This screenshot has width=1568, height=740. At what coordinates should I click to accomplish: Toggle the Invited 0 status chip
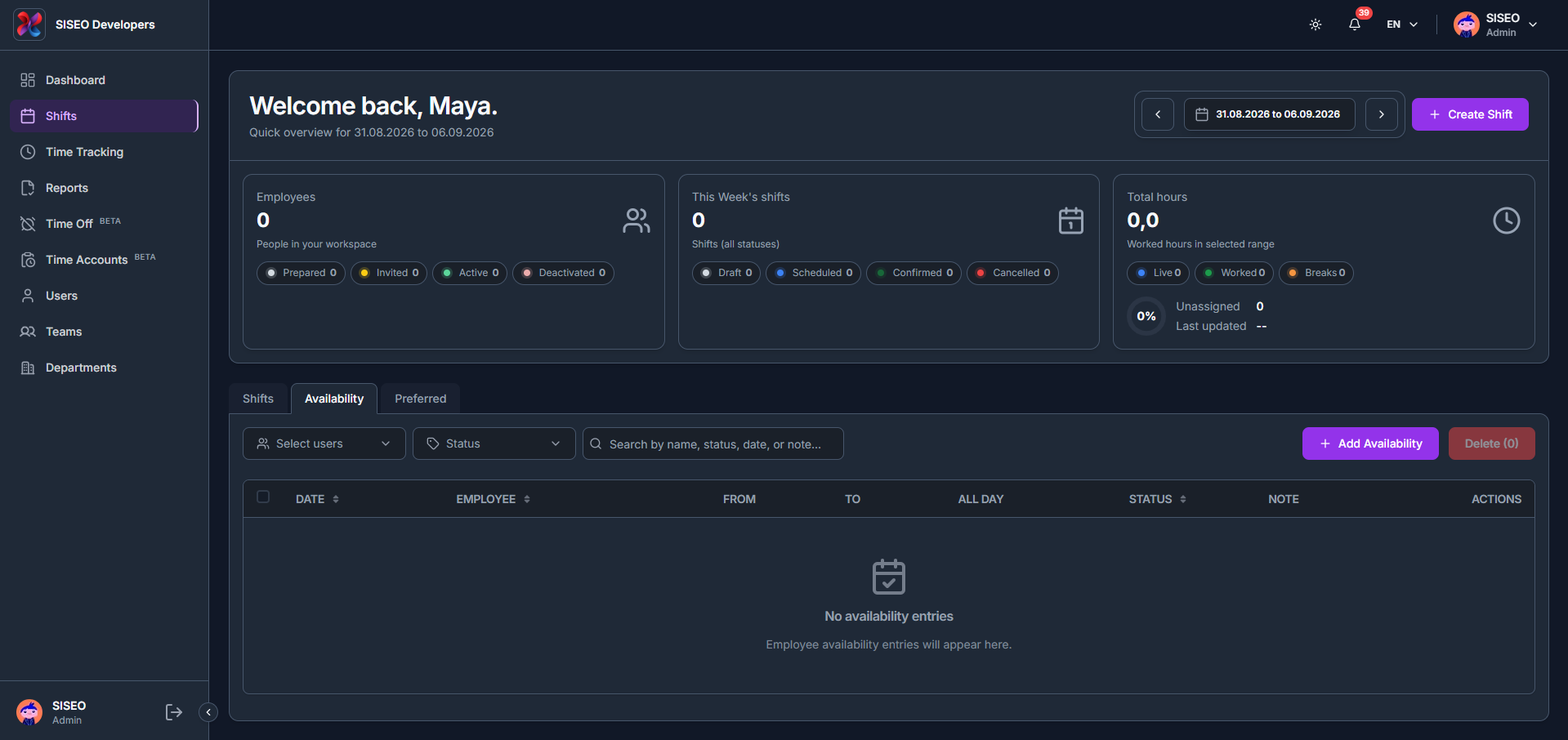pos(389,273)
